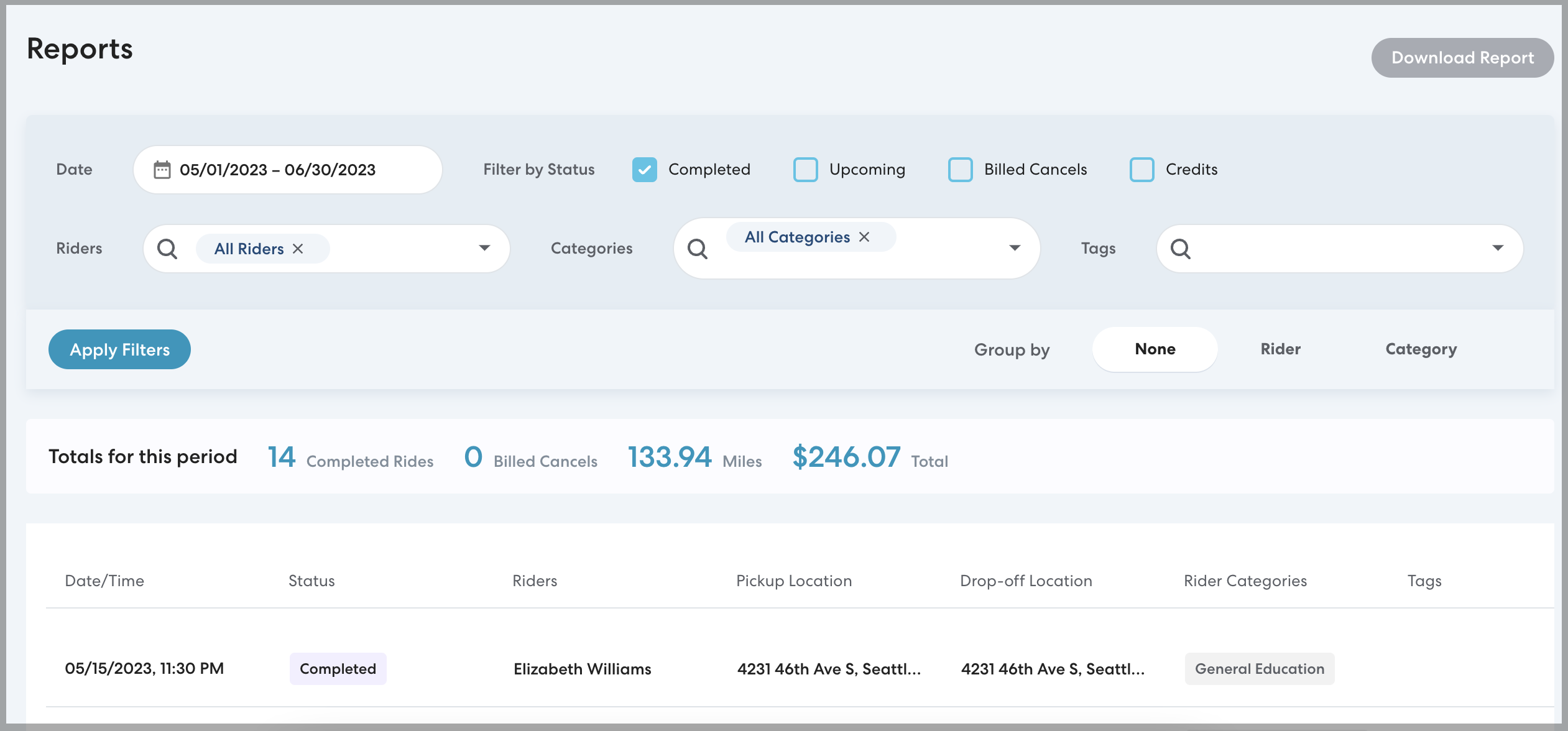Click the Tags search magnifier icon
The image size is (1568, 731).
click(1180, 249)
